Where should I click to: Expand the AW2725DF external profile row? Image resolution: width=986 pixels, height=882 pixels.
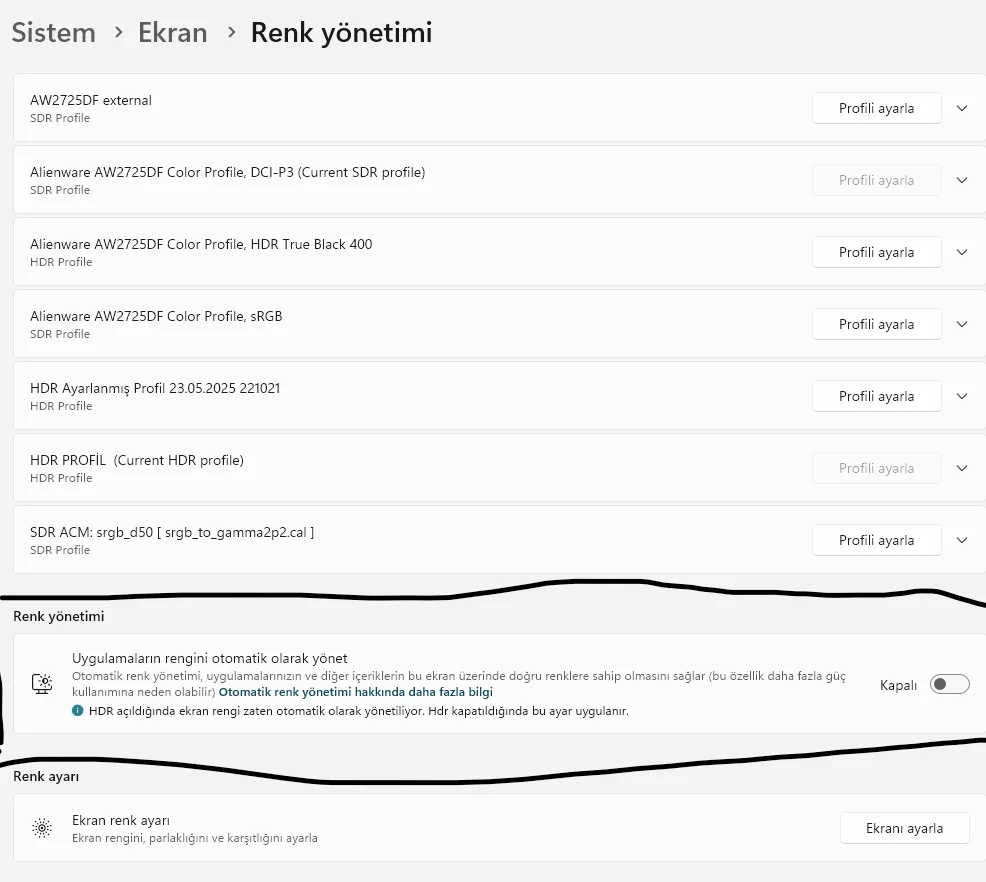click(x=961, y=108)
